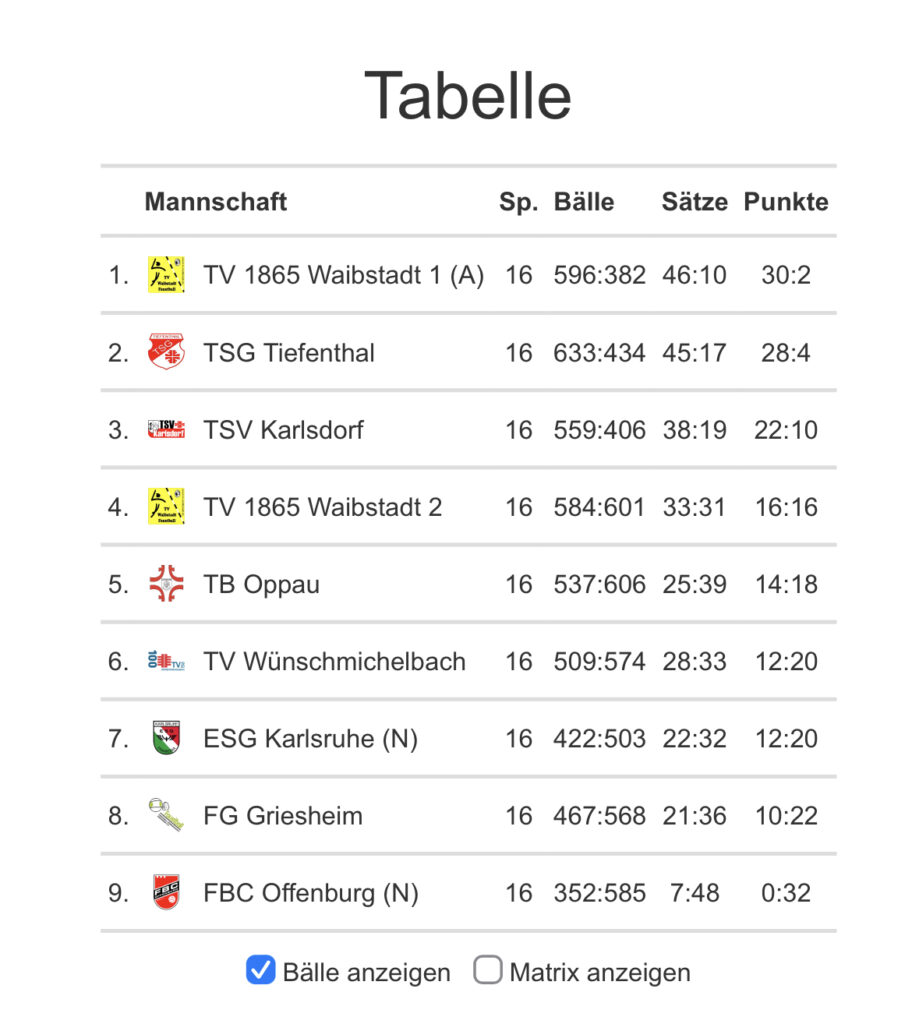Click the TV 1865 Waibstadt 1 logo

pos(166,274)
